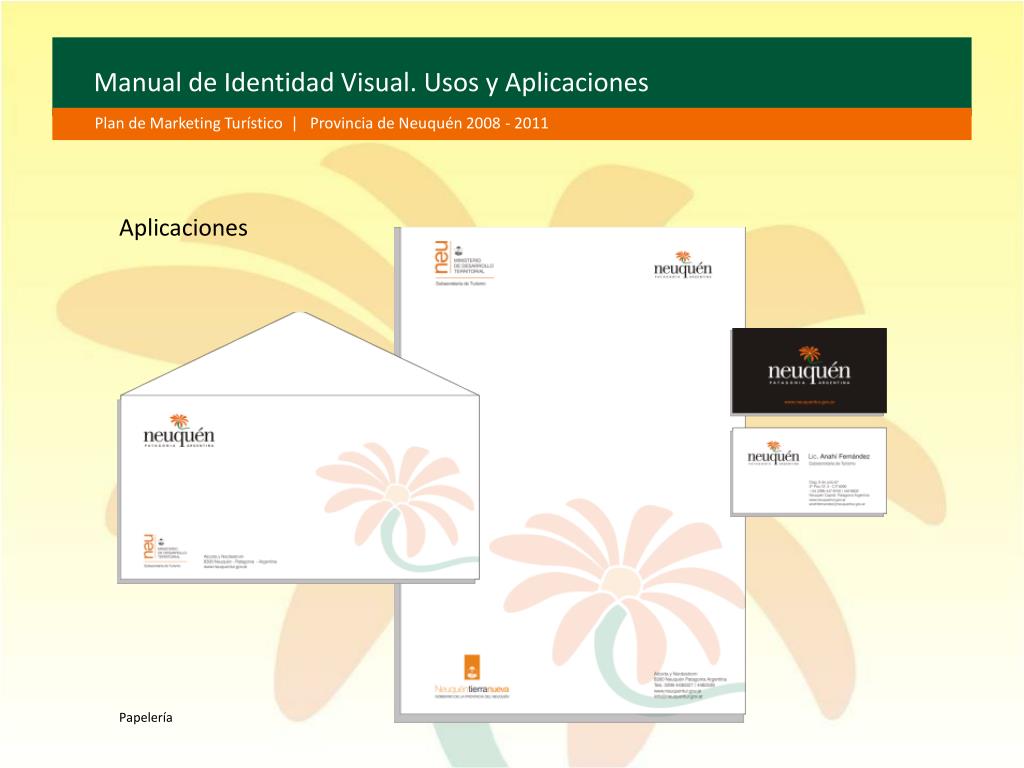This screenshot has height=768, width=1024.
Task: Click the envelope return address text
Action: click(240, 562)
